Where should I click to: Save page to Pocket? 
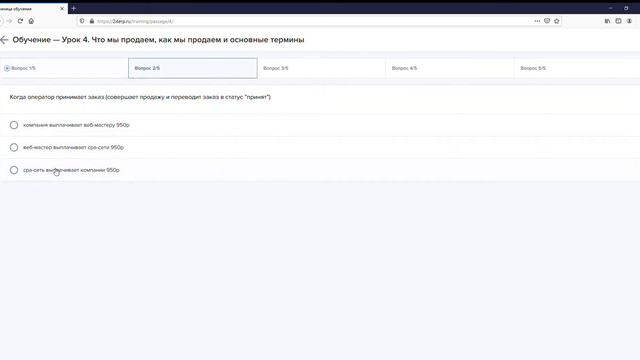[x=547, y=21]
